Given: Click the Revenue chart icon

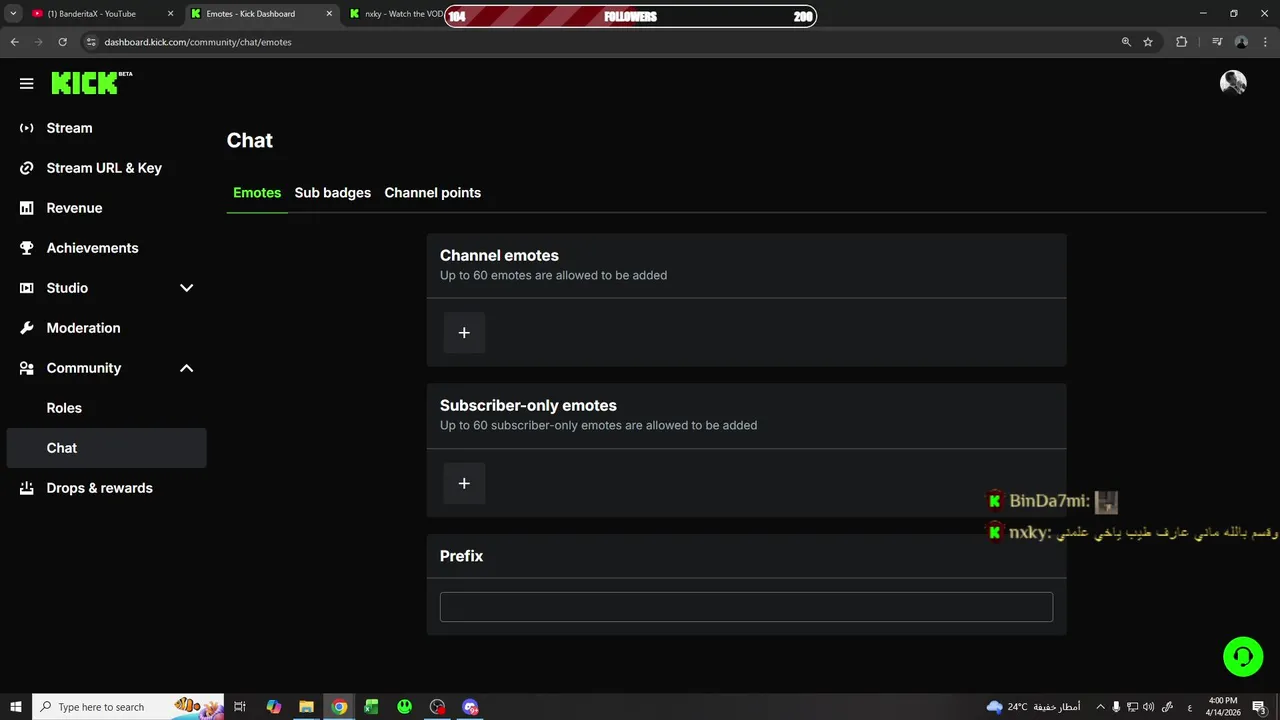Looking at the screenshot, I should pyautogui.click(x=27, y=208).
